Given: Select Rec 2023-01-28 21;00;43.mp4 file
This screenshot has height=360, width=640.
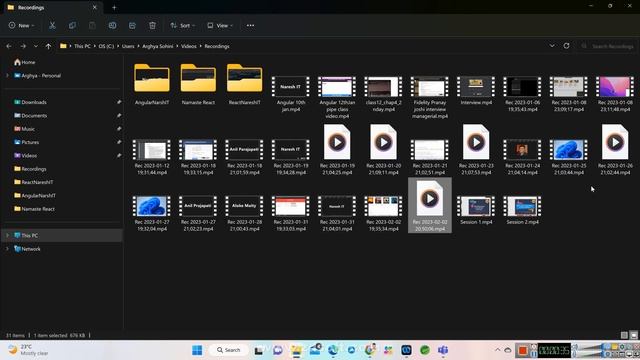Looking at the screenshot, I should click(x=244, y=213).
